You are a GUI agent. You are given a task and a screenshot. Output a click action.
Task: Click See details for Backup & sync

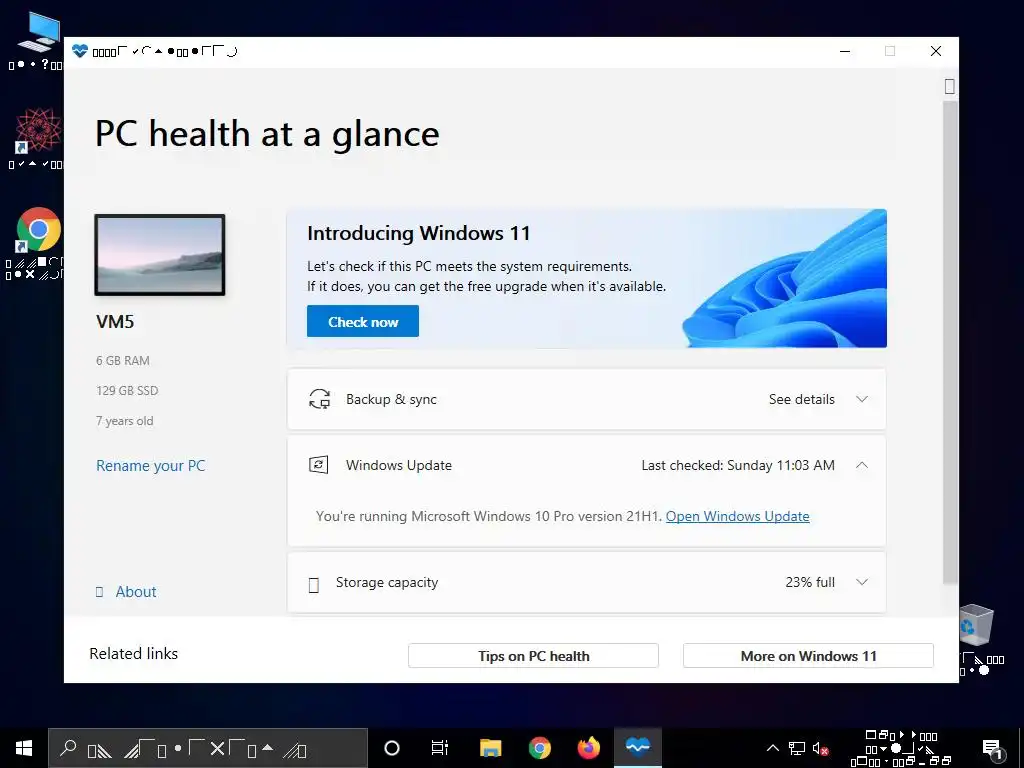coord(801,399)
